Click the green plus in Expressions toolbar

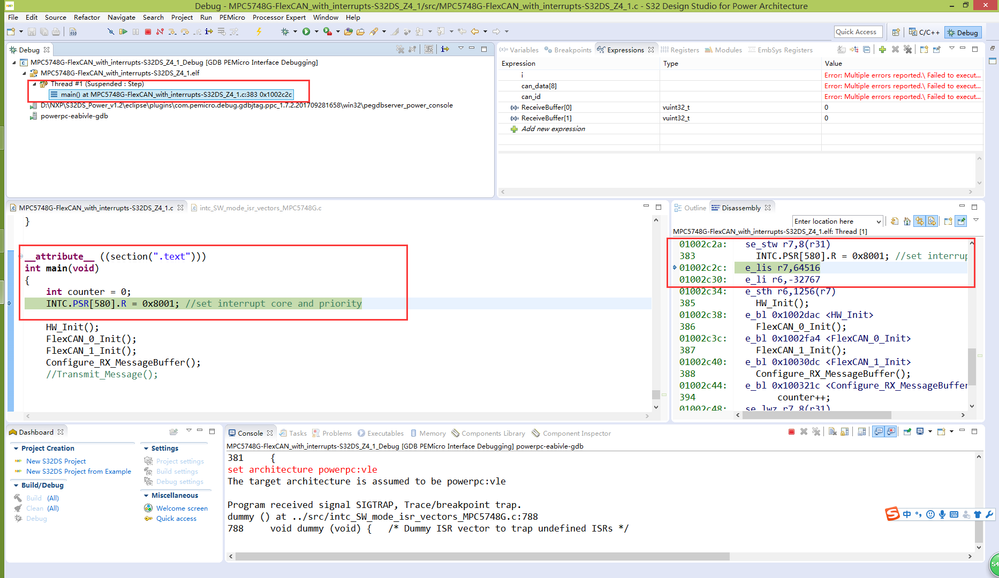click(882, 50)
